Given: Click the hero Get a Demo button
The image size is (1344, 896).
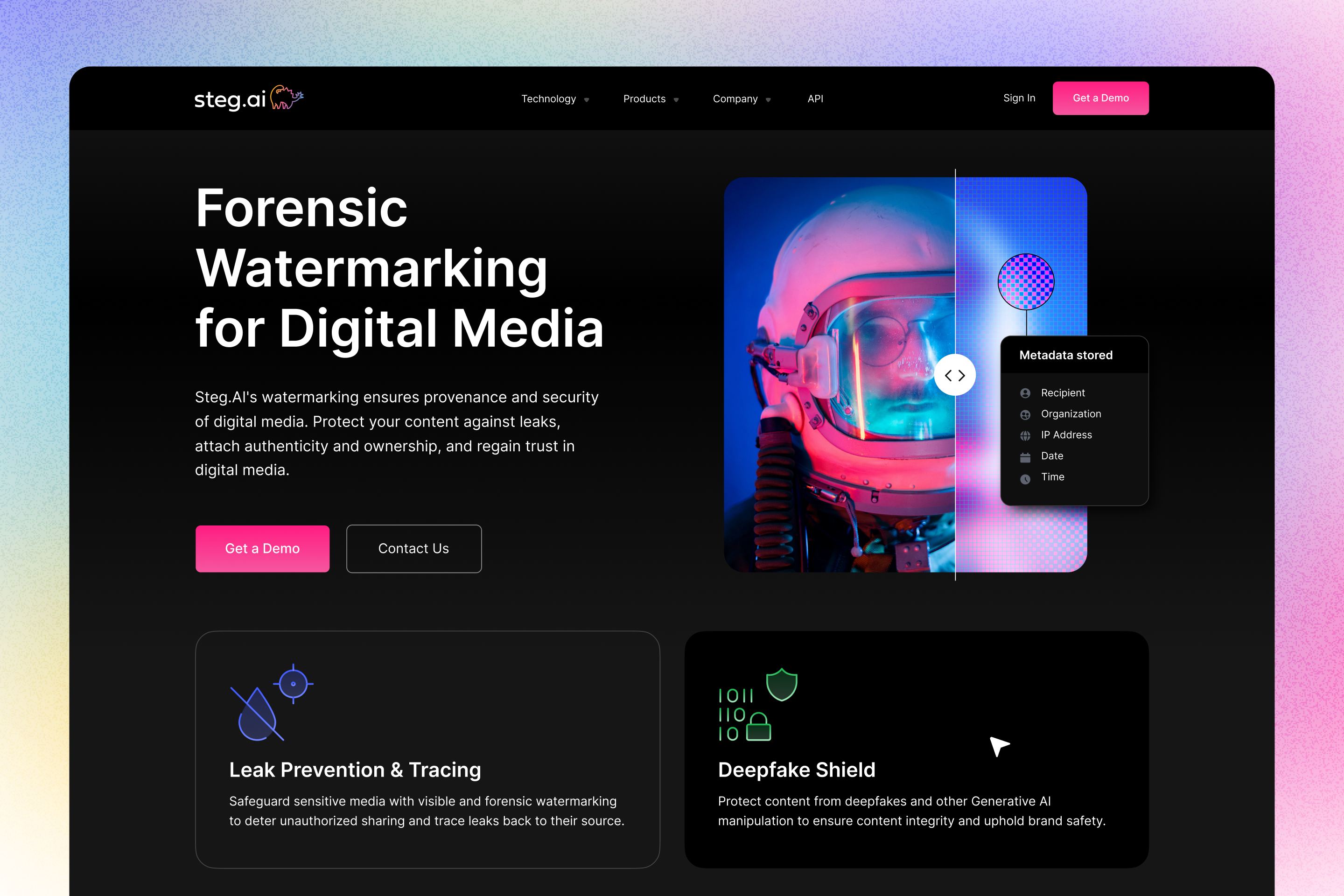Looking at the screenshot, I should [x=262, y=549].
